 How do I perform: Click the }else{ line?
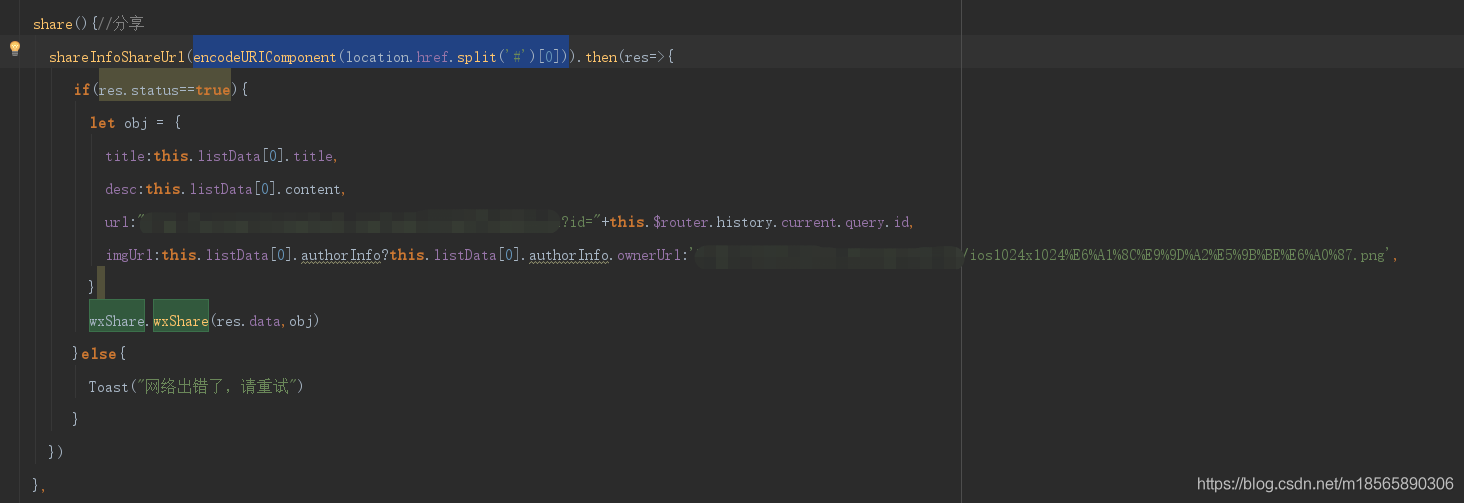(99, 353)
